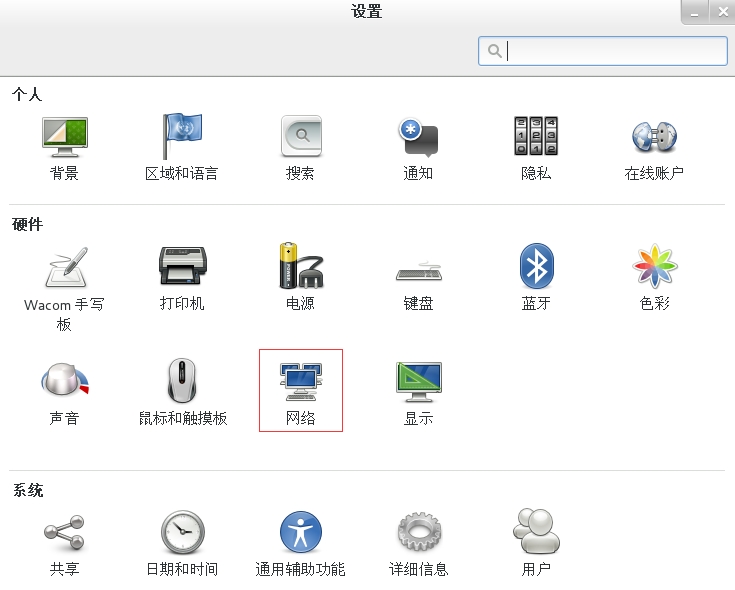Close the 设置 window
Viewport: 735px width, 590px height.
(x=722, y=13)
